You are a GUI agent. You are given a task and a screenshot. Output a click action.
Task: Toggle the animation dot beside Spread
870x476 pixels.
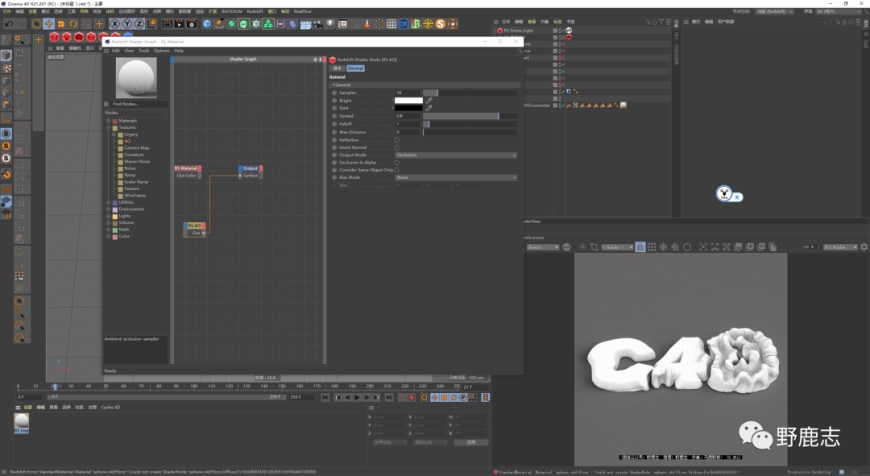pos(335,116)
